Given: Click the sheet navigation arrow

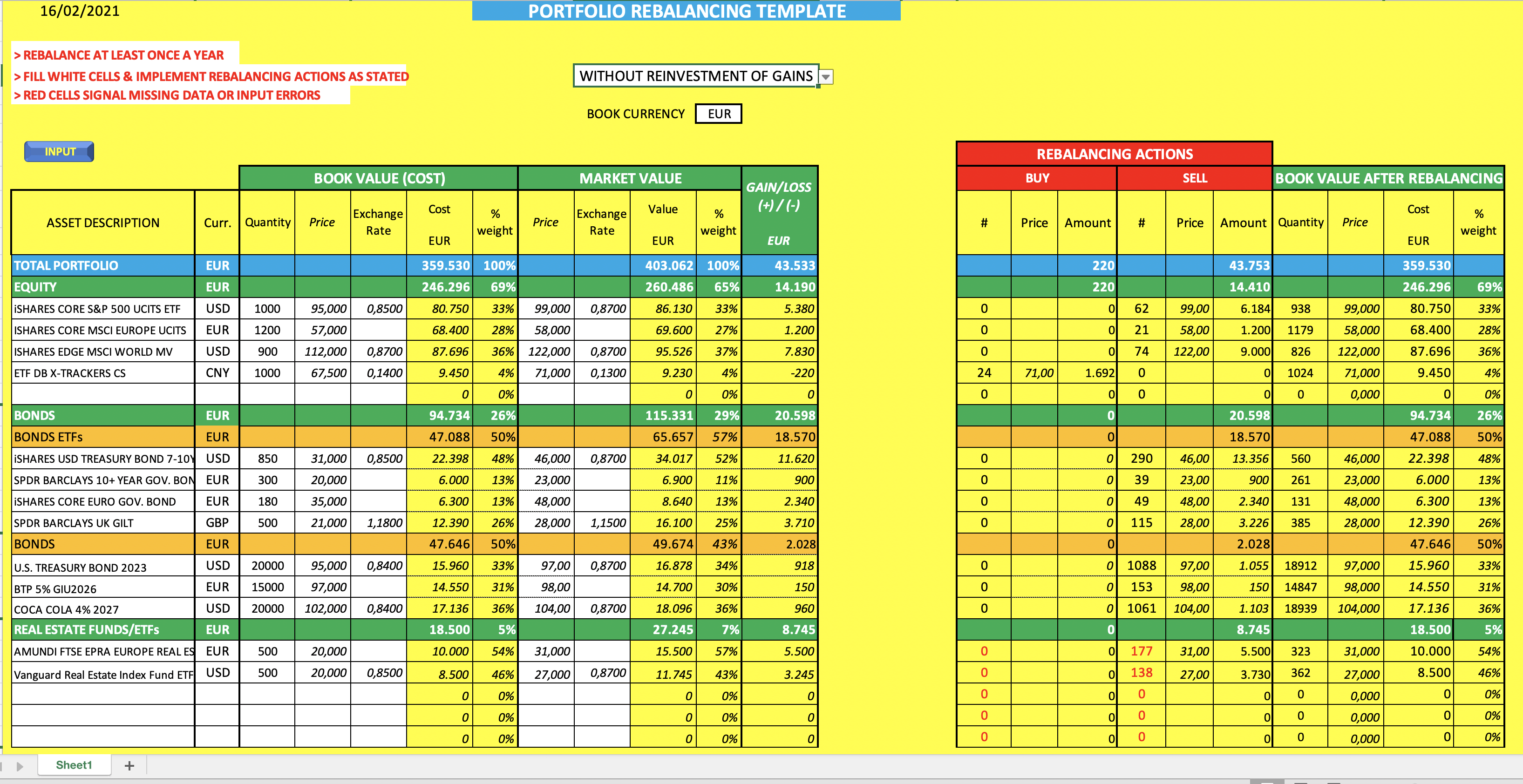Looking at the screenshot, I should (x=20, y=766).
